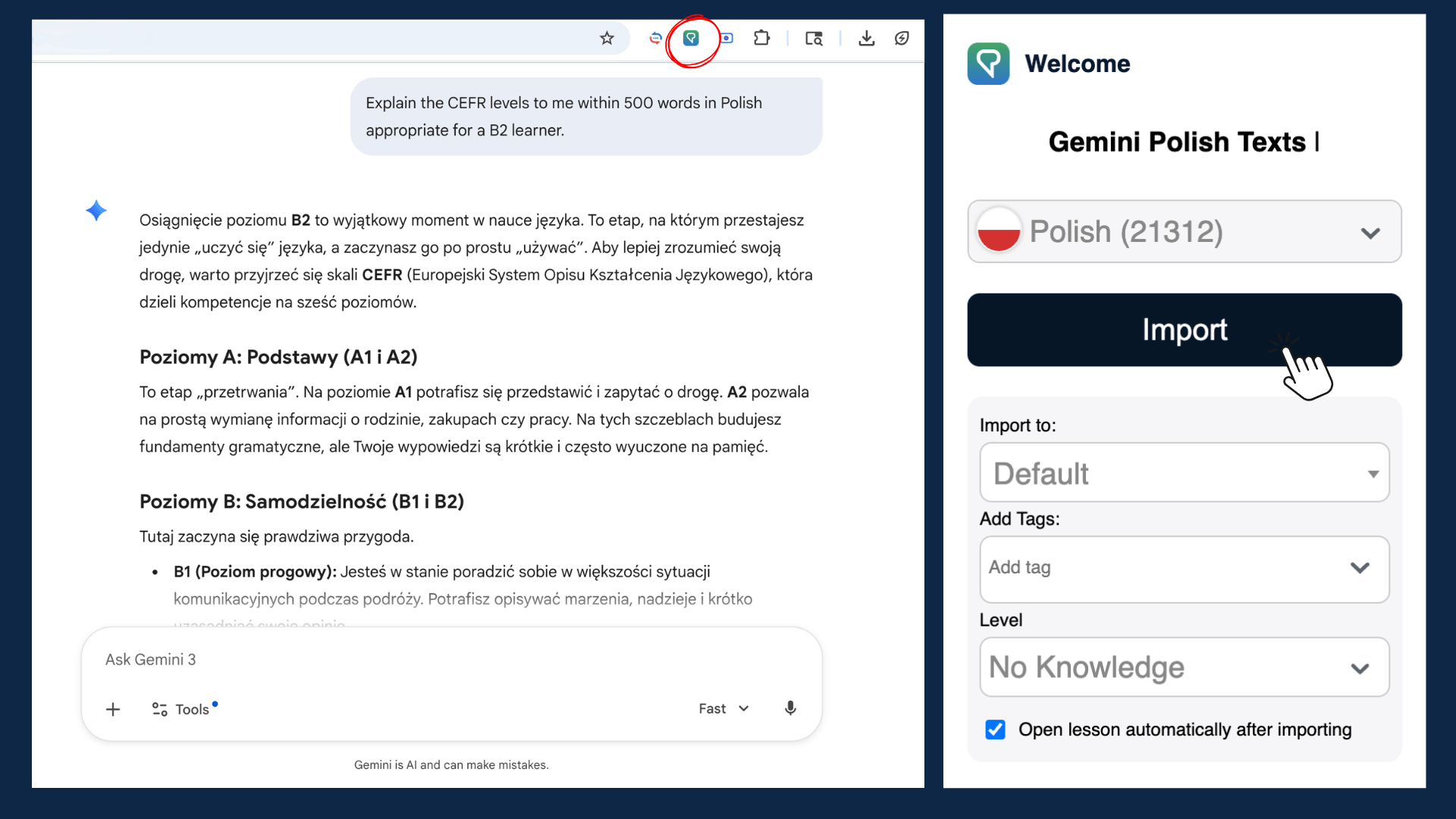Click the Google Translate extension icon
Image resolution: width=1456 pixels, height=819 pixels.
(655, 38)
